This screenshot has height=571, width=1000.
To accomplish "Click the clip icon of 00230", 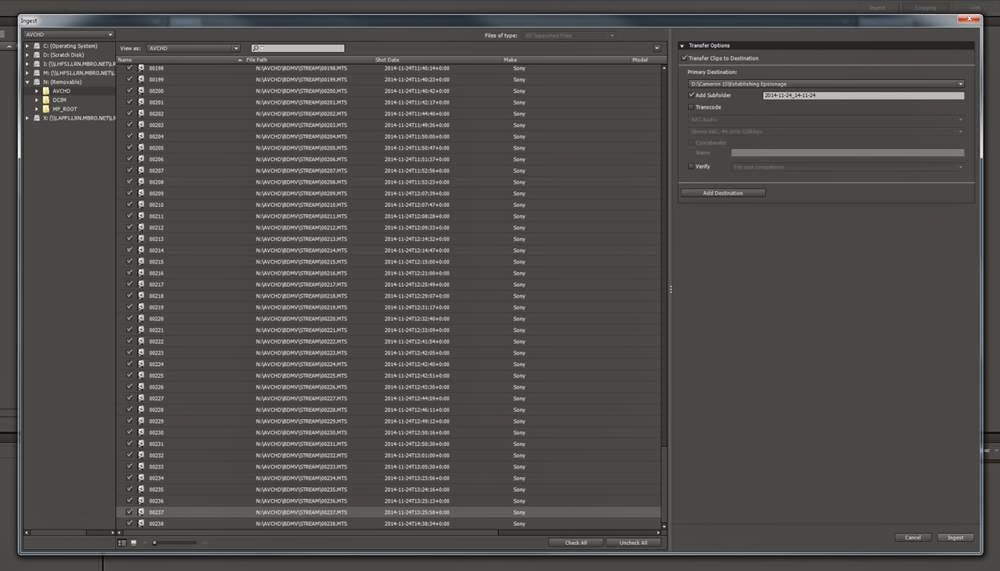I will 141,433.
